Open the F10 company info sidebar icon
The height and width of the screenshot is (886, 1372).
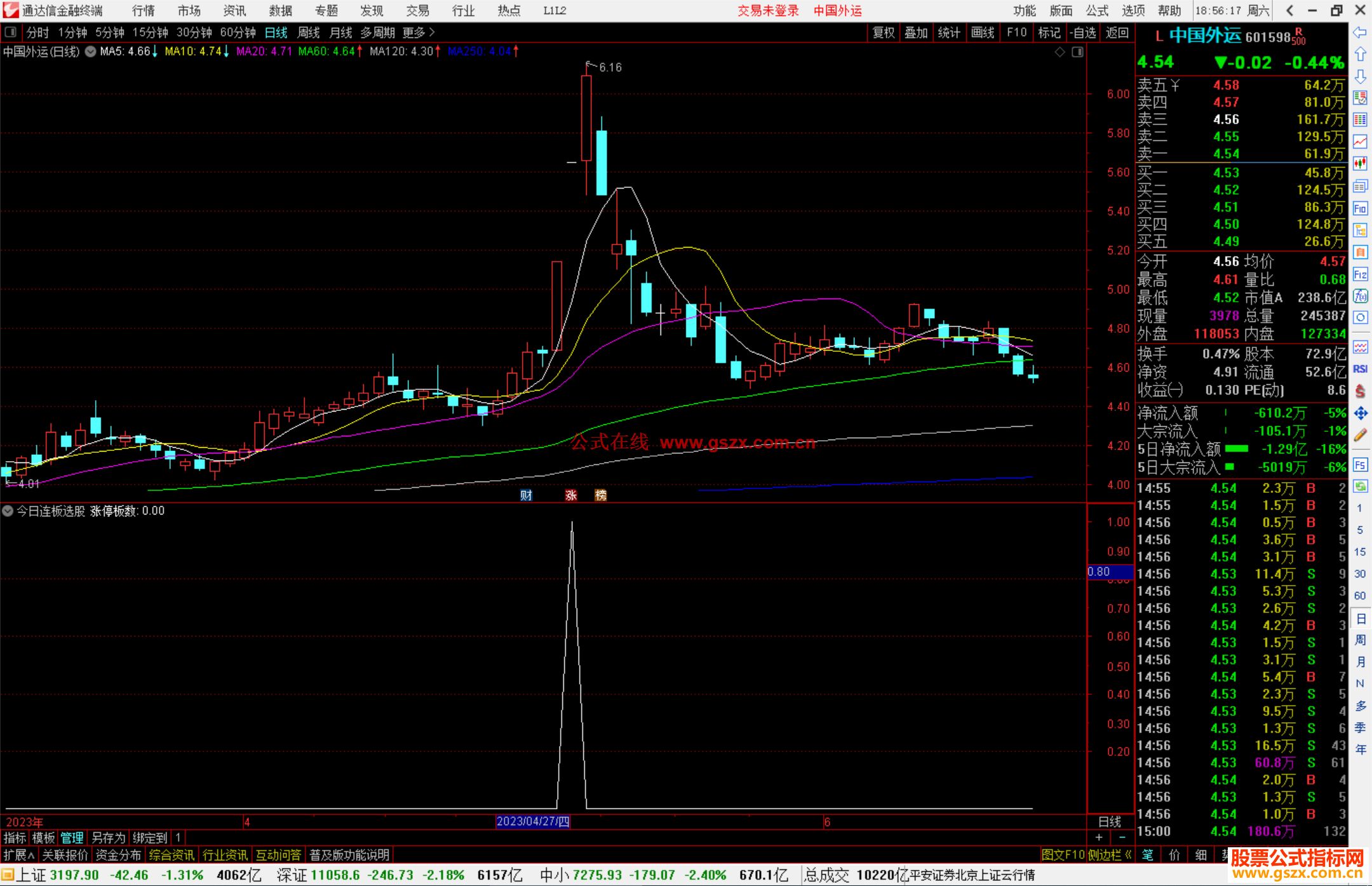coord(1360,208)
